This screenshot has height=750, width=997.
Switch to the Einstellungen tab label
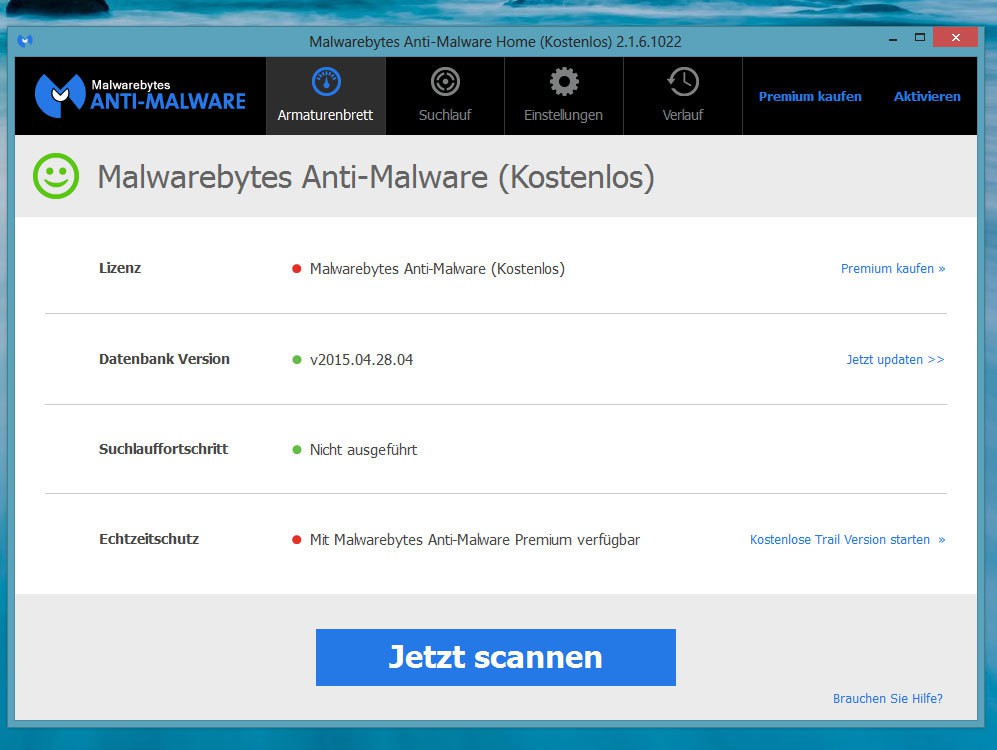pyautogui.click(x=563, y=115)
